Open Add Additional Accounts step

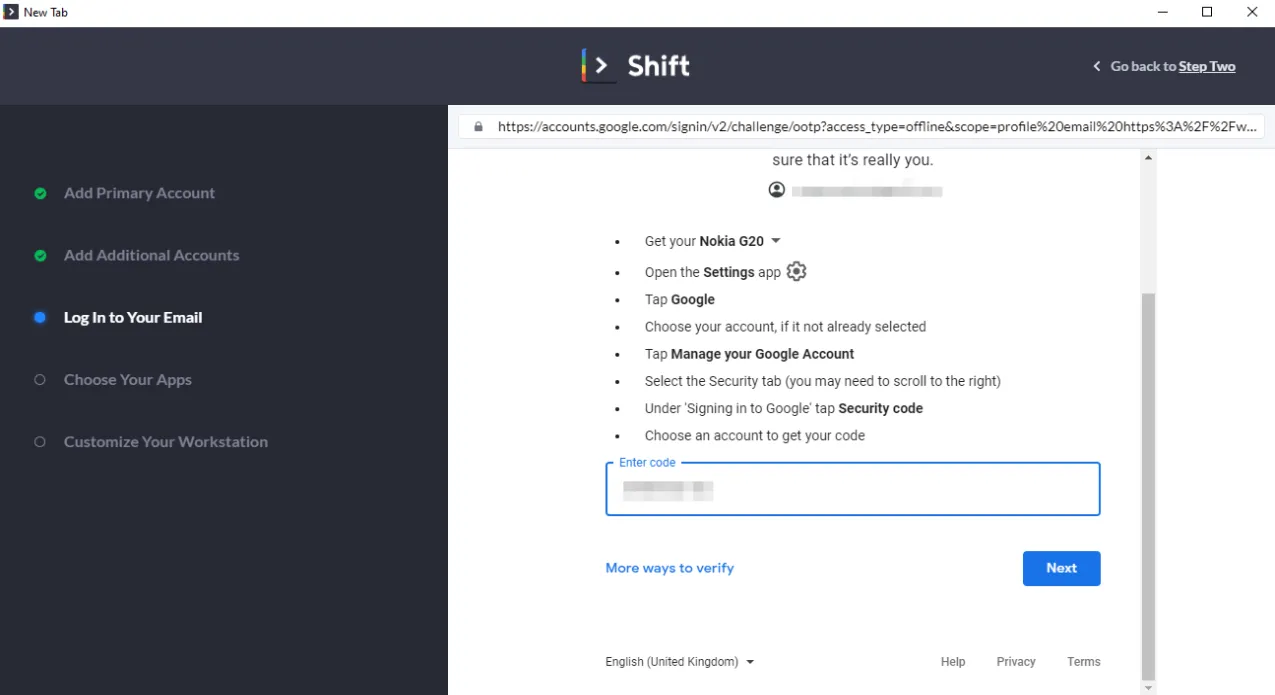(x=152, y=255)
